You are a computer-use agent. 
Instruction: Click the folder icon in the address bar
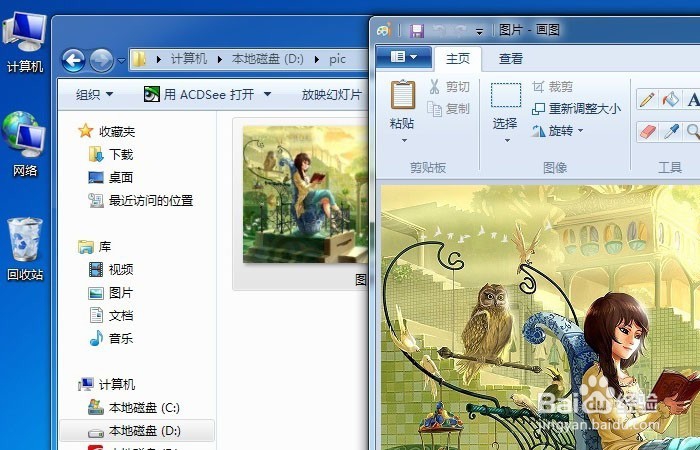tap(140, 59)
